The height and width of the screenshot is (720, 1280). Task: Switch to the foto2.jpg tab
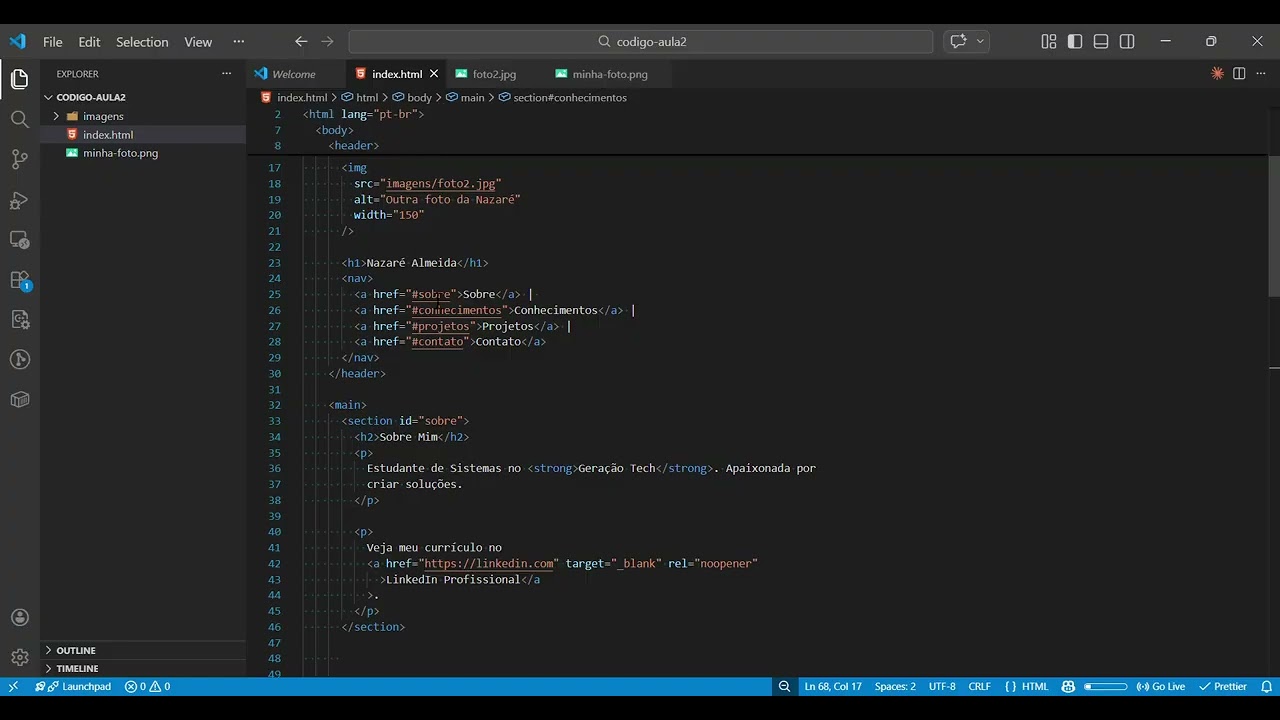[x=494, y=74]
